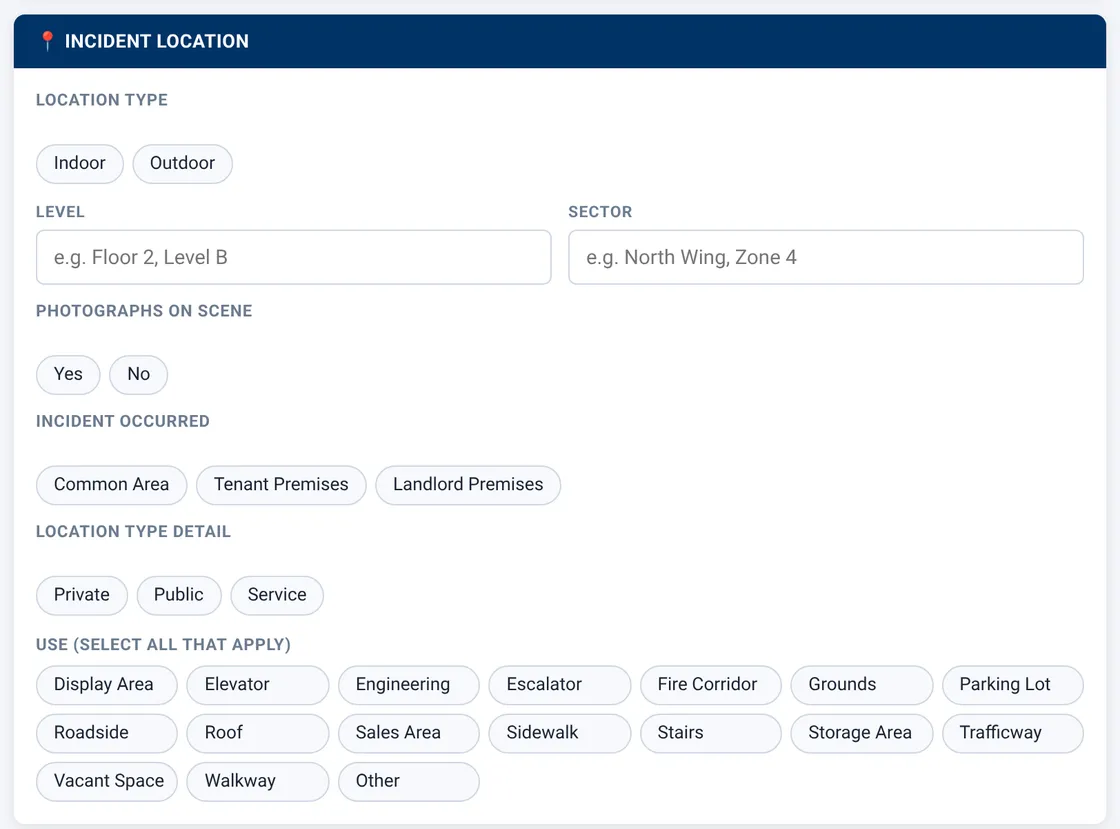
Task: Click the Photographs on Scene label
Action: (x=144, y=311)
